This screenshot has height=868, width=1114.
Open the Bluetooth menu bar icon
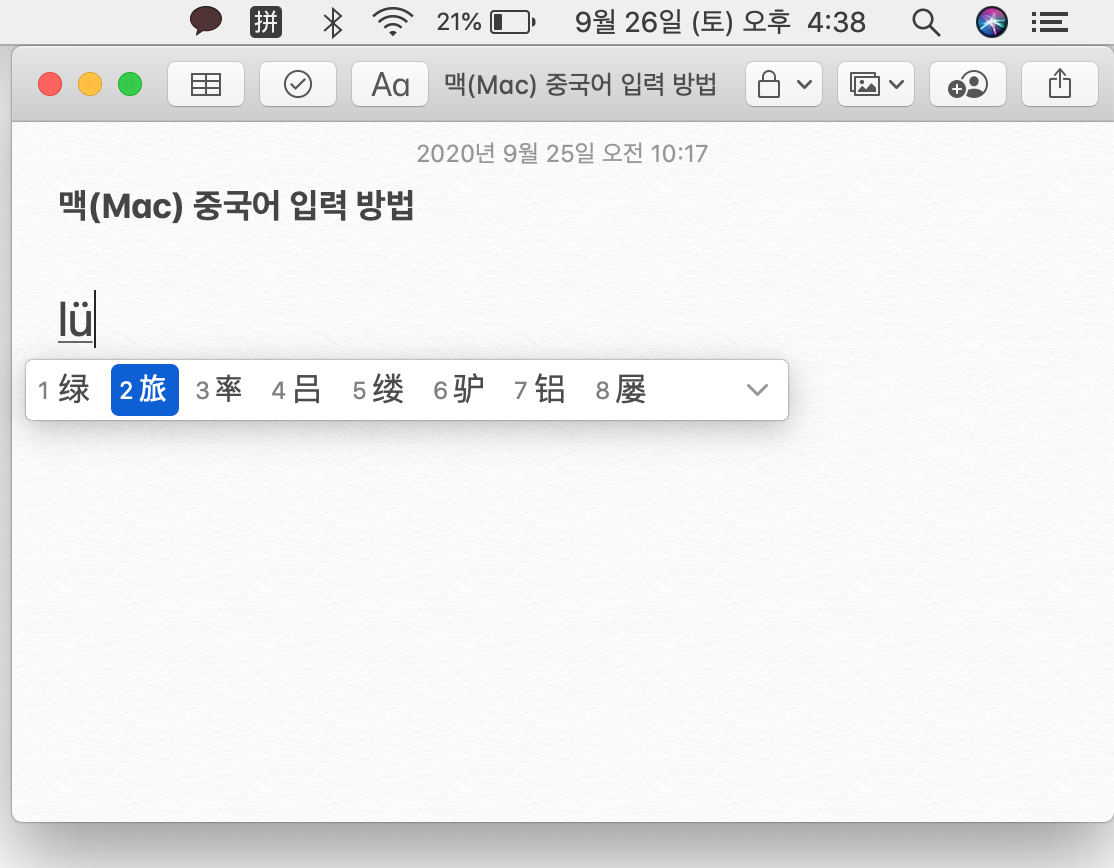coord(332,22)
